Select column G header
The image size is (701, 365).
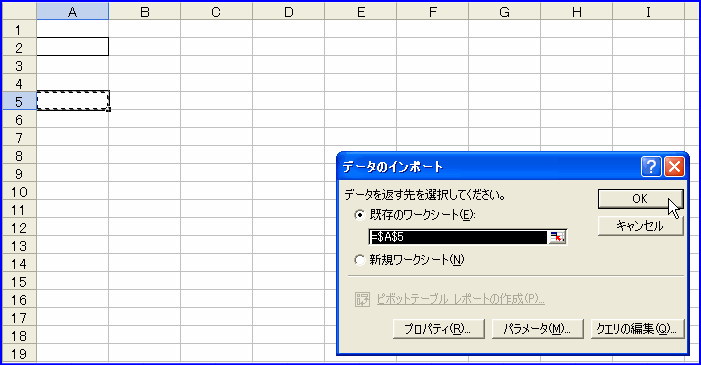[505, 12]
